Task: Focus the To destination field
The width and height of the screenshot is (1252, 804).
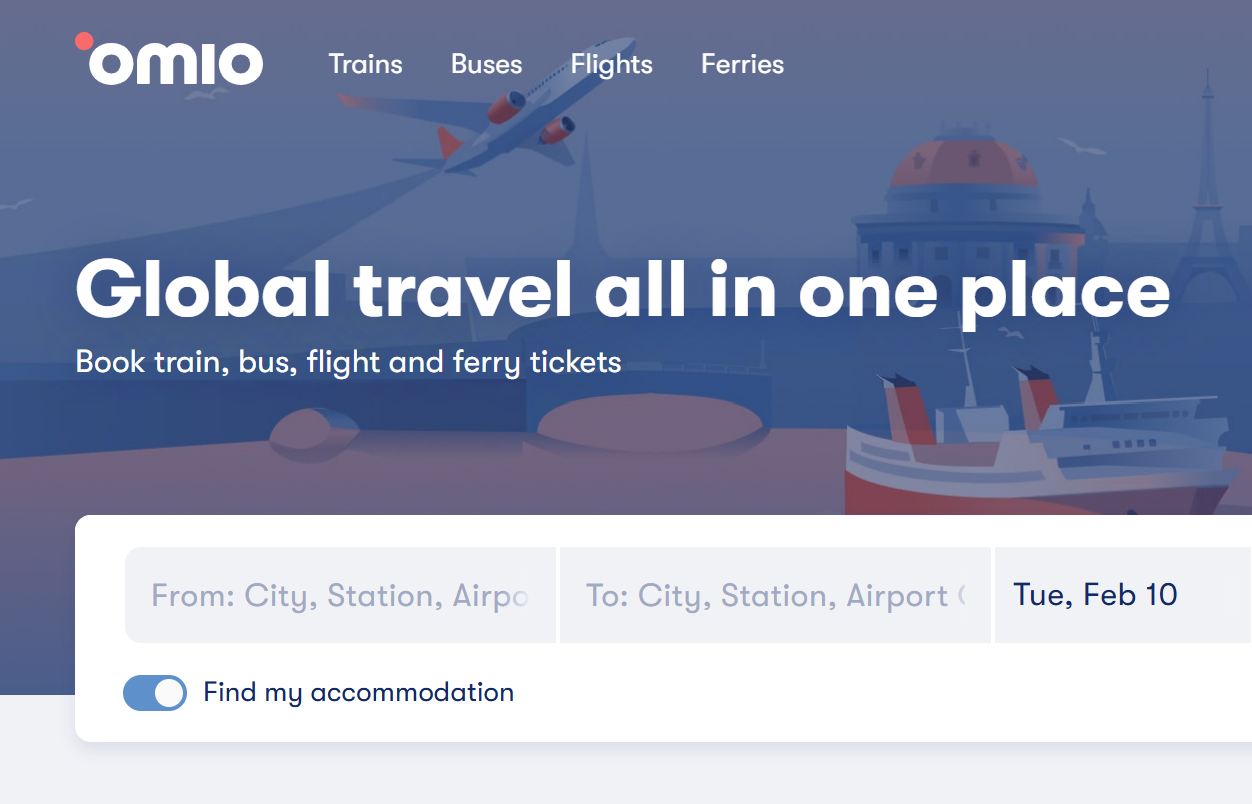Action: point(775,596)
